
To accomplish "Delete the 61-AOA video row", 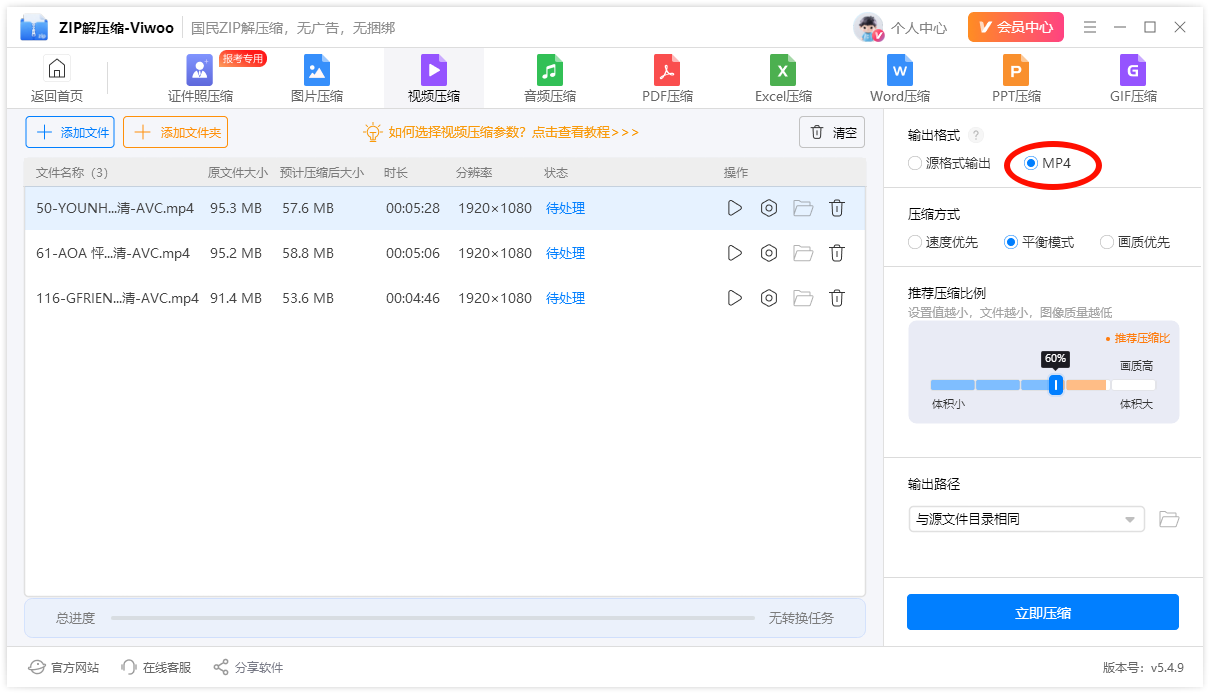I will pos(837,253).
